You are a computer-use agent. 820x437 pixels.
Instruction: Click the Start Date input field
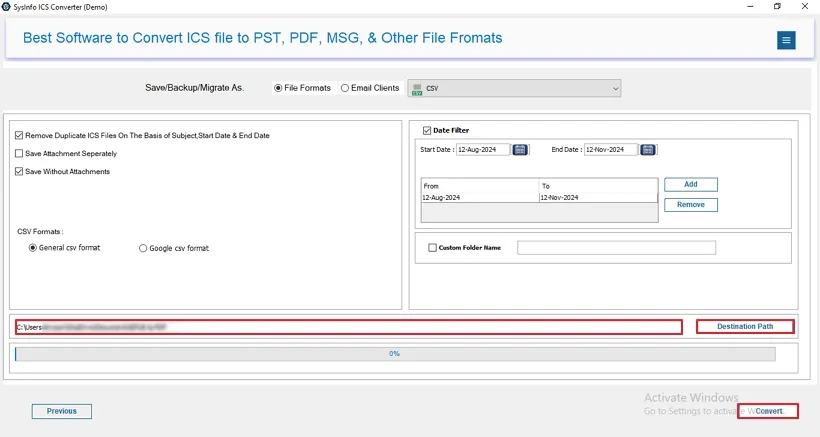tap(483, 150)
